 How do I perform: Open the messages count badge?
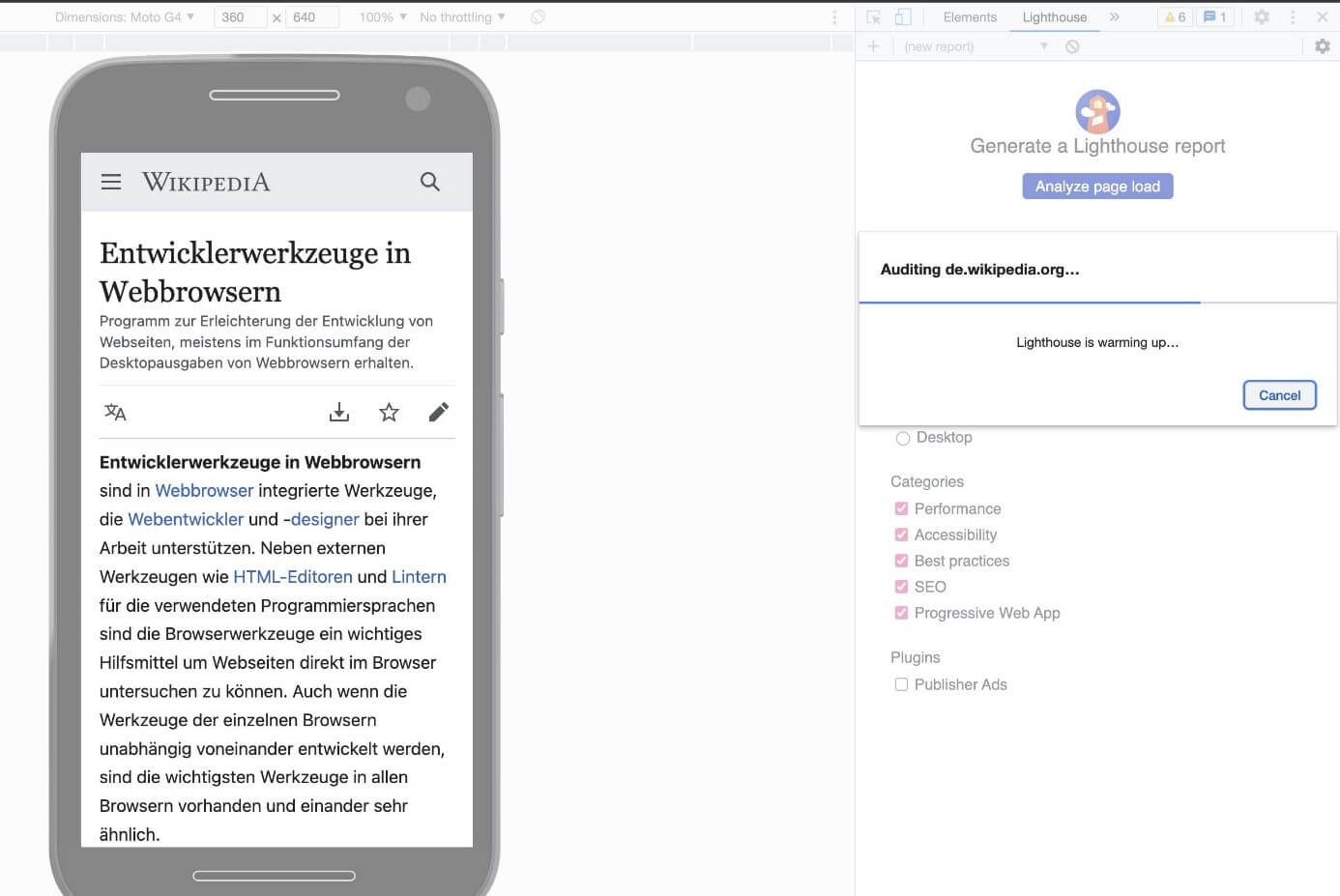[1215, 17]
